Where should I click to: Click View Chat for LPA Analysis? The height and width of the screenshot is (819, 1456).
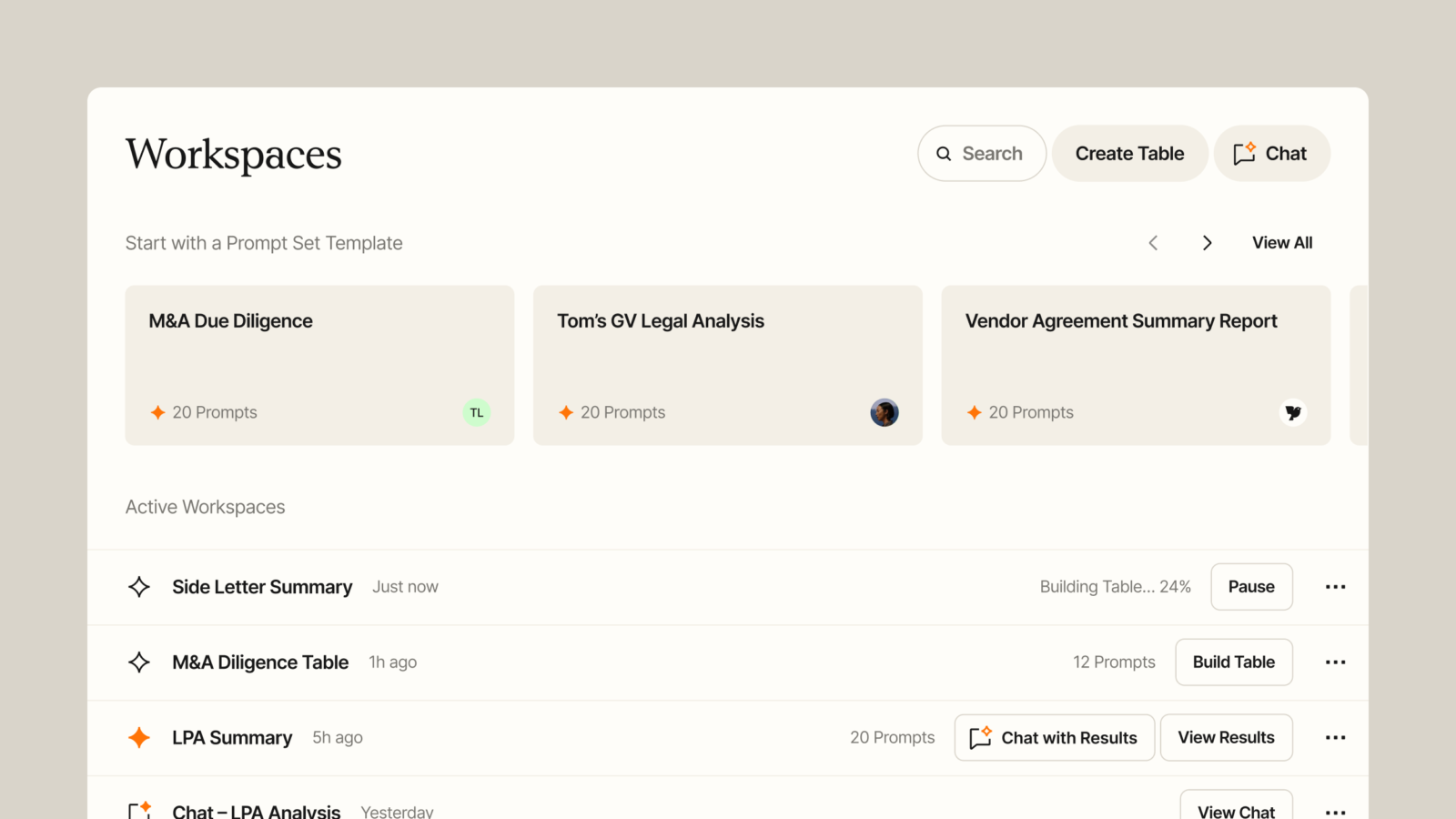(x=1237, y=805)
